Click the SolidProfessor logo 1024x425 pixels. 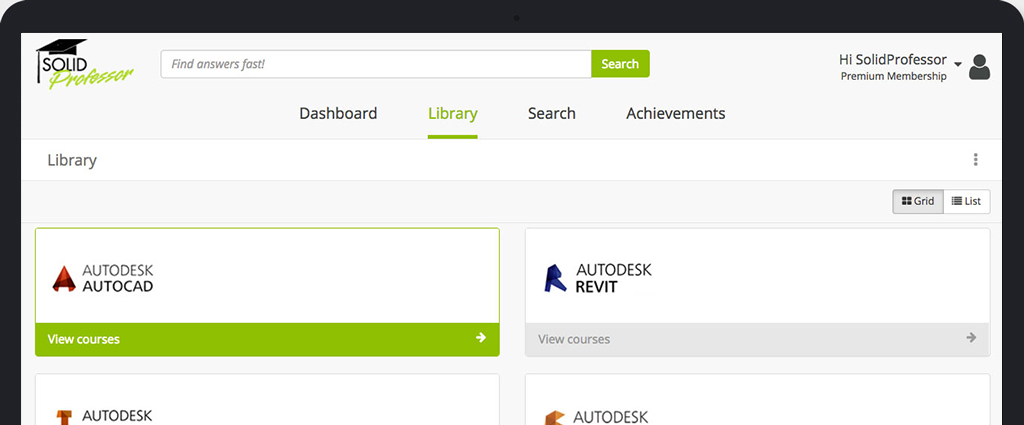[84, 65]
